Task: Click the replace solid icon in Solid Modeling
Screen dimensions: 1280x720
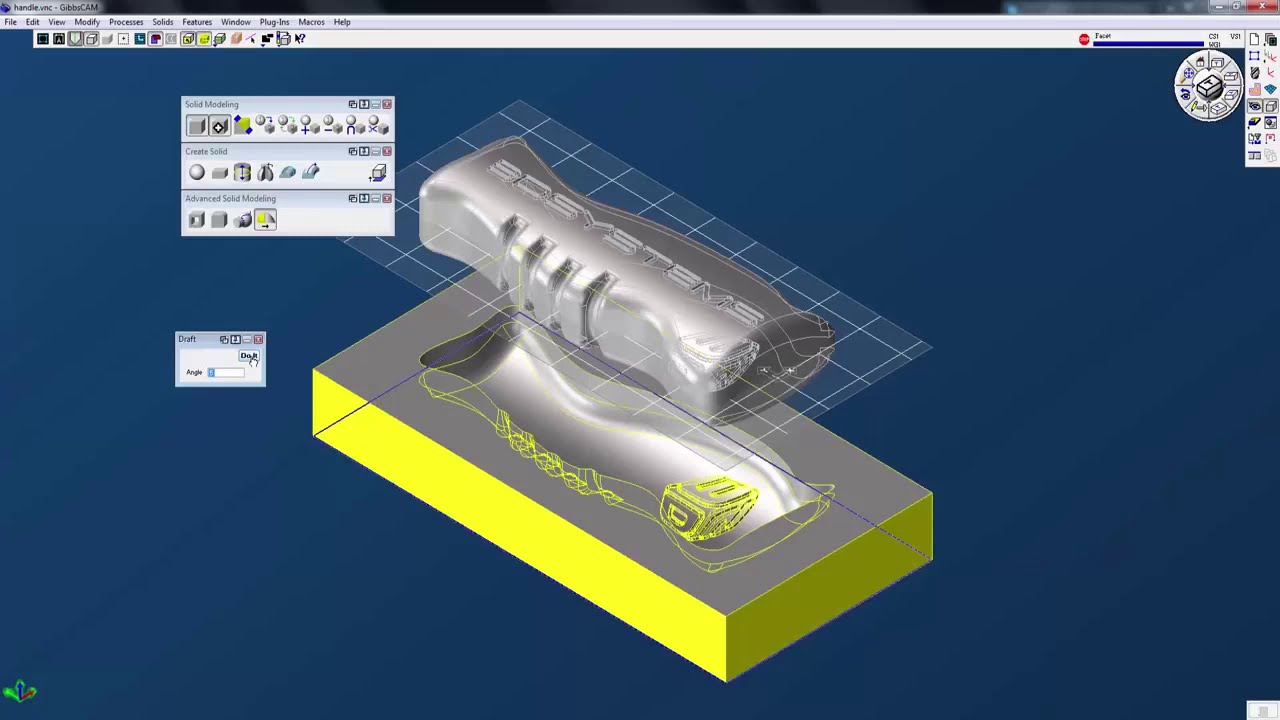Action: (x=265, y=125)
